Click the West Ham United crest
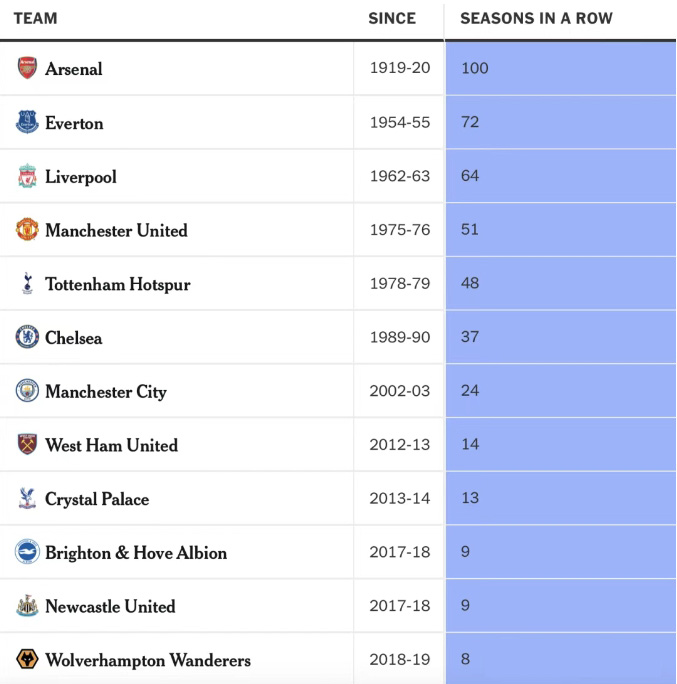Screen dimensions: 677x684 (x=27, y=445)
